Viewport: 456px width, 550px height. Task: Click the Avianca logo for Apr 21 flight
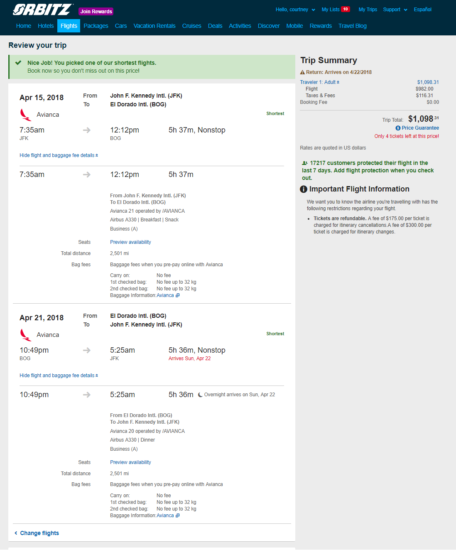25,335
